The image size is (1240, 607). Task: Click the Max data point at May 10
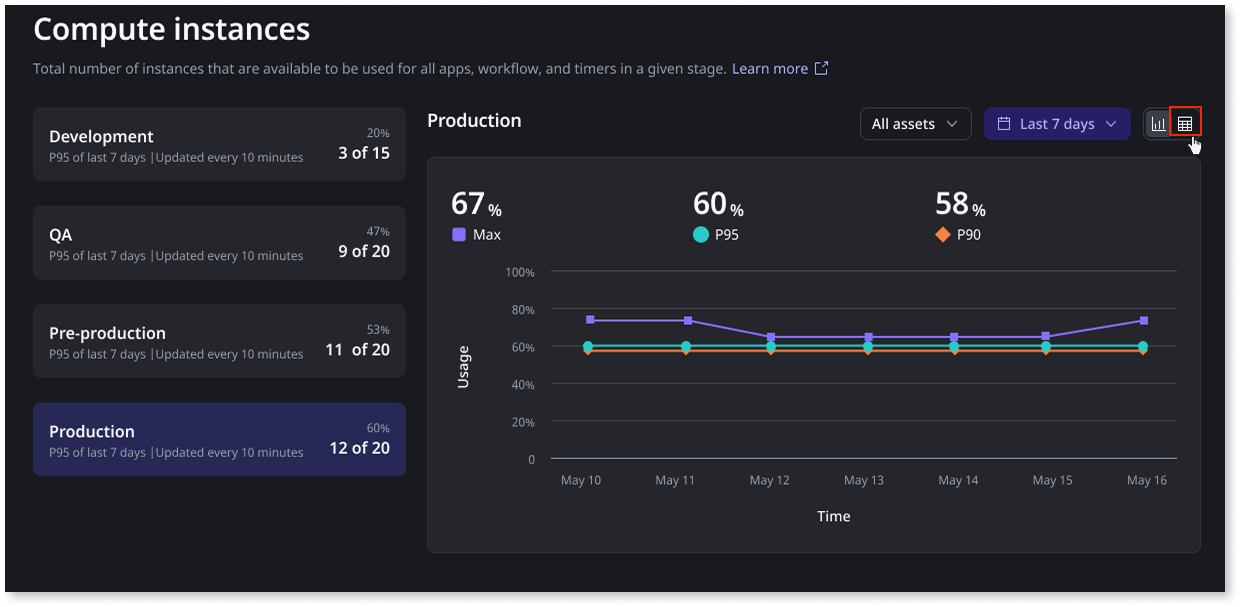click(x=590, y=320)
